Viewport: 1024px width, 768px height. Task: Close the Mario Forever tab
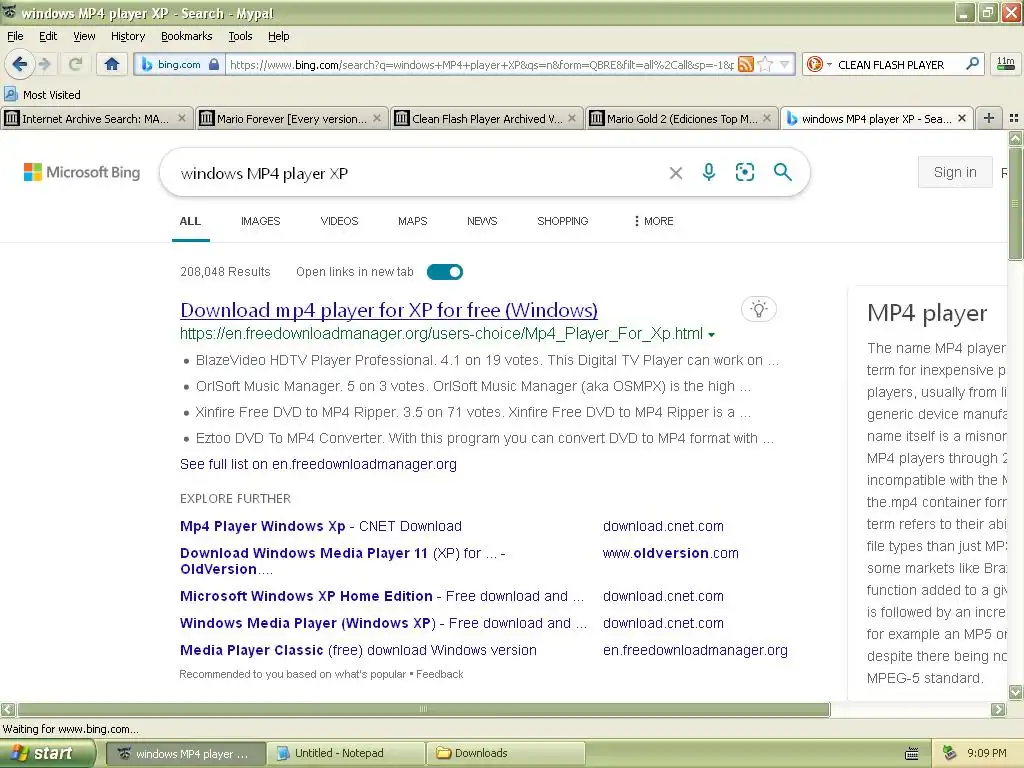point(377,118)
